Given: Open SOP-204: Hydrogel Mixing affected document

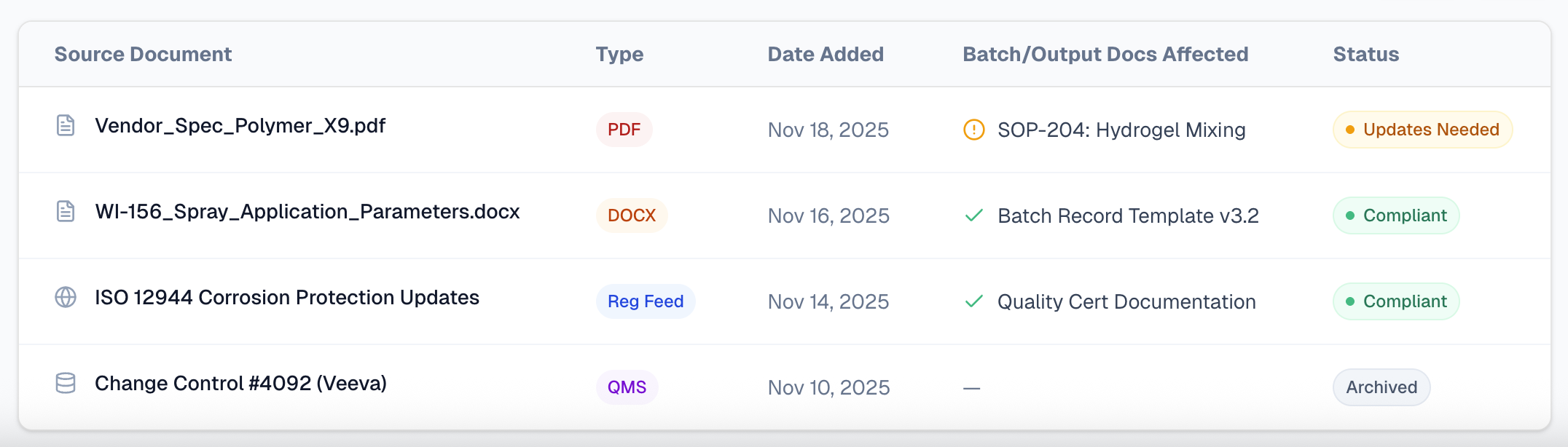Looking at the screenshot, I should [1121, 130].
